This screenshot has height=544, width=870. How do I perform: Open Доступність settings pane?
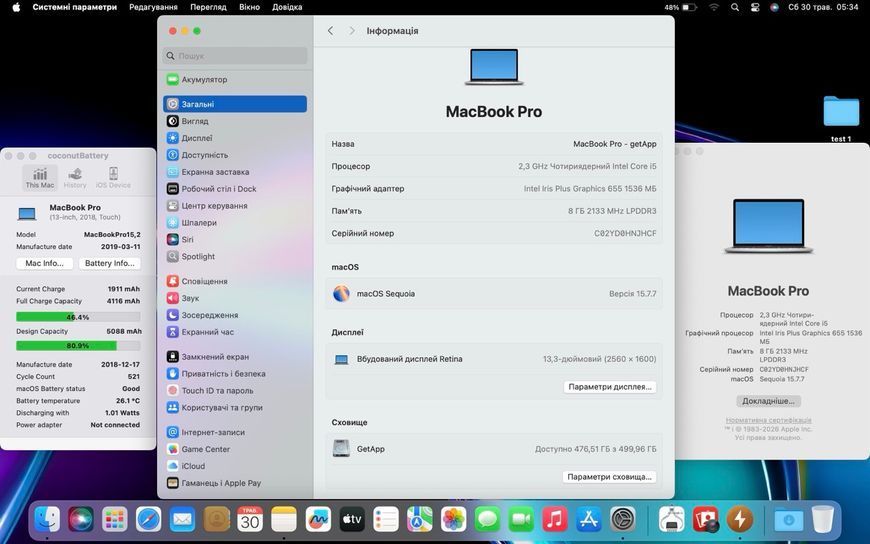[x=235, y=155]
